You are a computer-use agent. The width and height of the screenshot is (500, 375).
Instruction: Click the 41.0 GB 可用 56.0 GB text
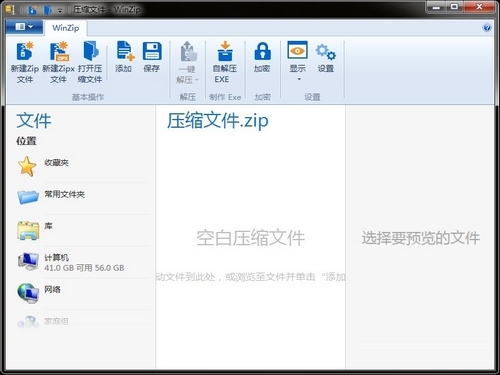click(84, 268)
